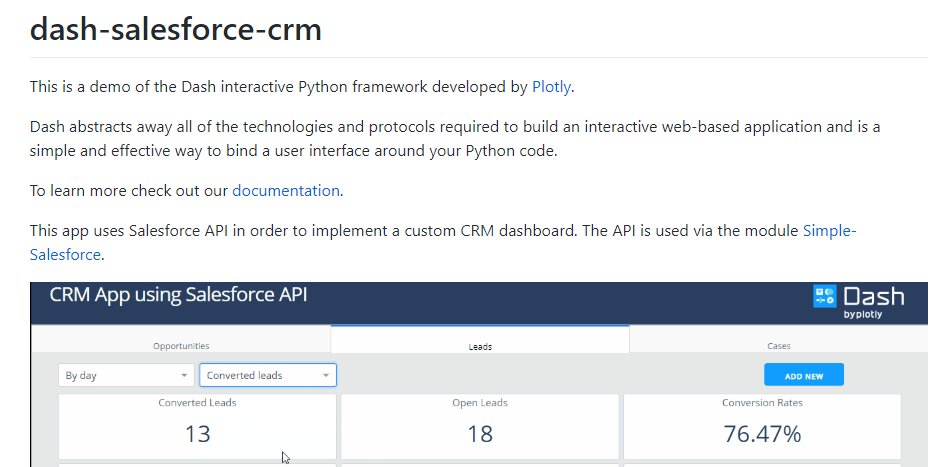Click the Converted Leads value 13

tap(197, 434)
